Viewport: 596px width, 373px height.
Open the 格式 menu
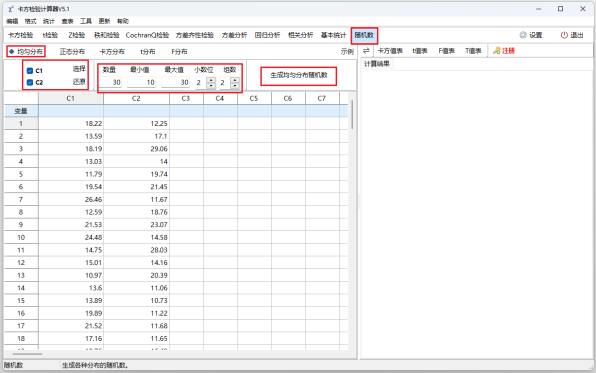(x=30, y=21)
